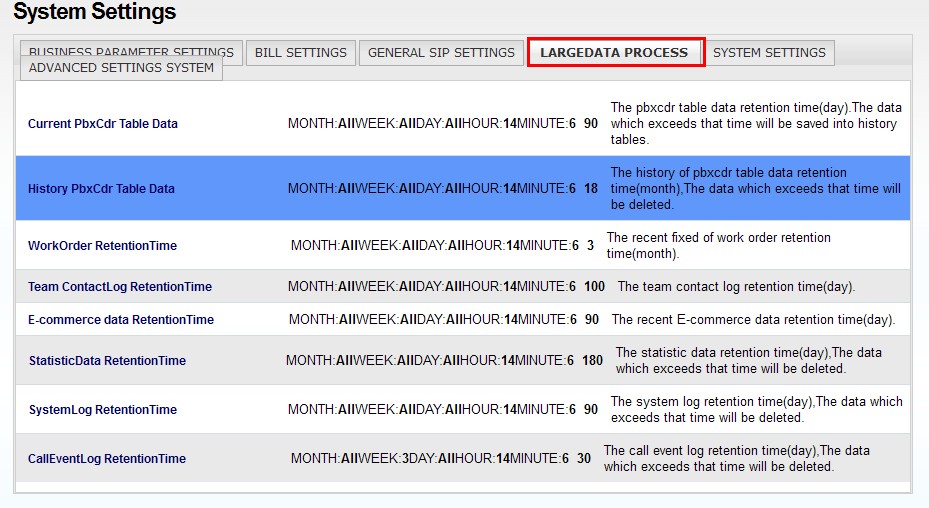Screen dimensions: 929x508
Task: Select the LargeData Process tab
Action: [x=615, y=53]
